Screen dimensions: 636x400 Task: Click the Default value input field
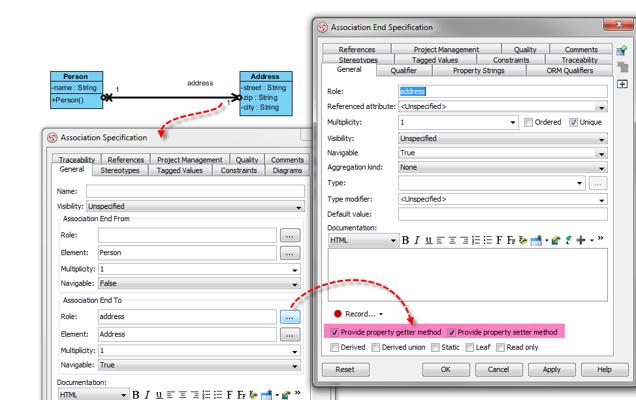(x=502, y=214)
